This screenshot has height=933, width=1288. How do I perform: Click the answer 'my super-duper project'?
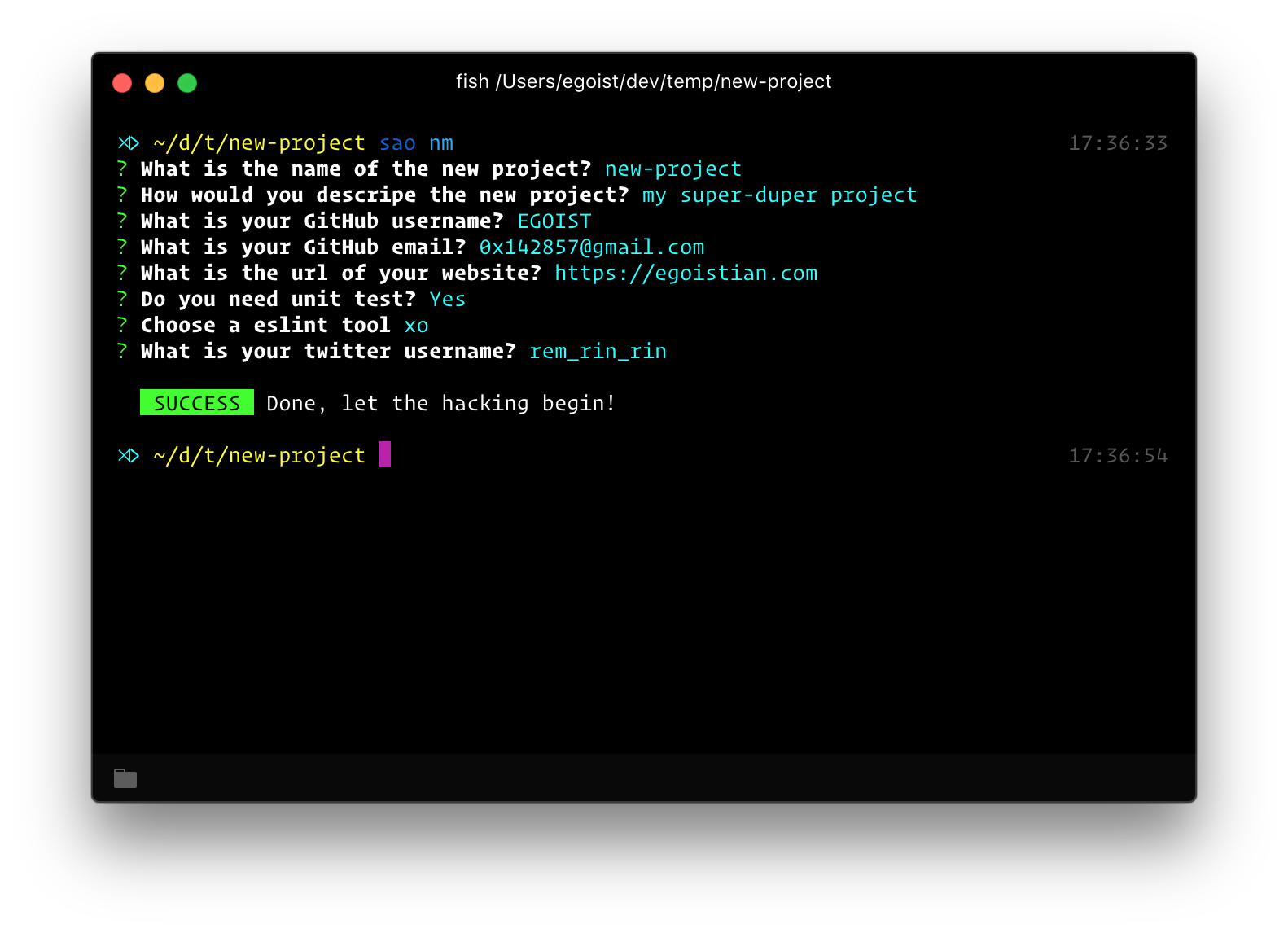click(779, 195)
